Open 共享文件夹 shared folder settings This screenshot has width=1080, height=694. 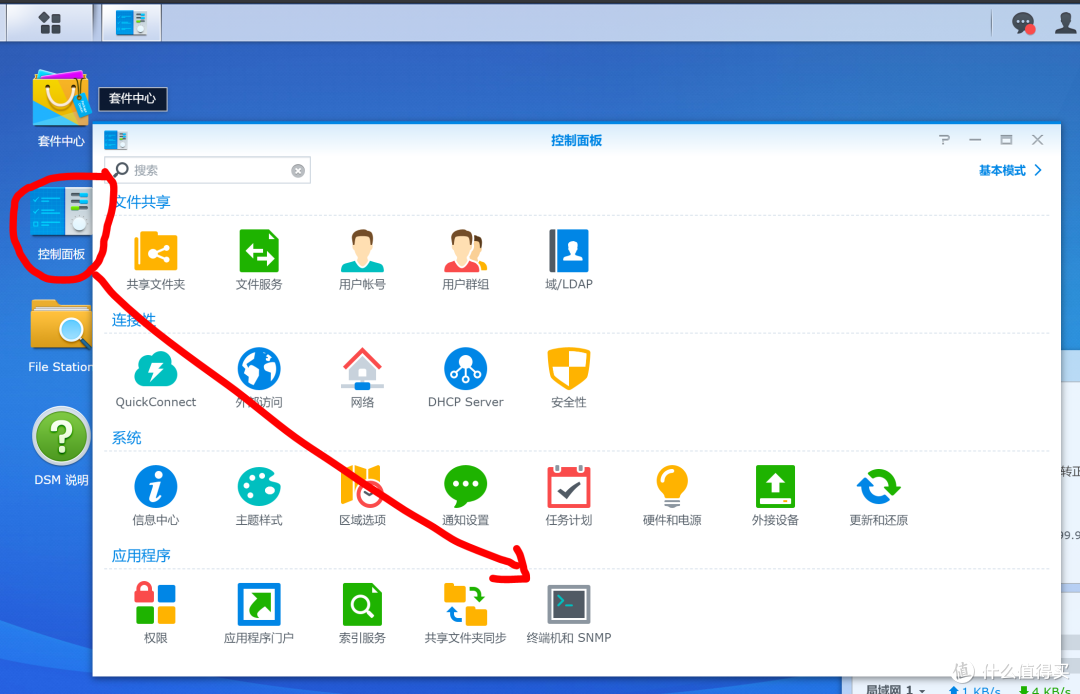[156, 260]
